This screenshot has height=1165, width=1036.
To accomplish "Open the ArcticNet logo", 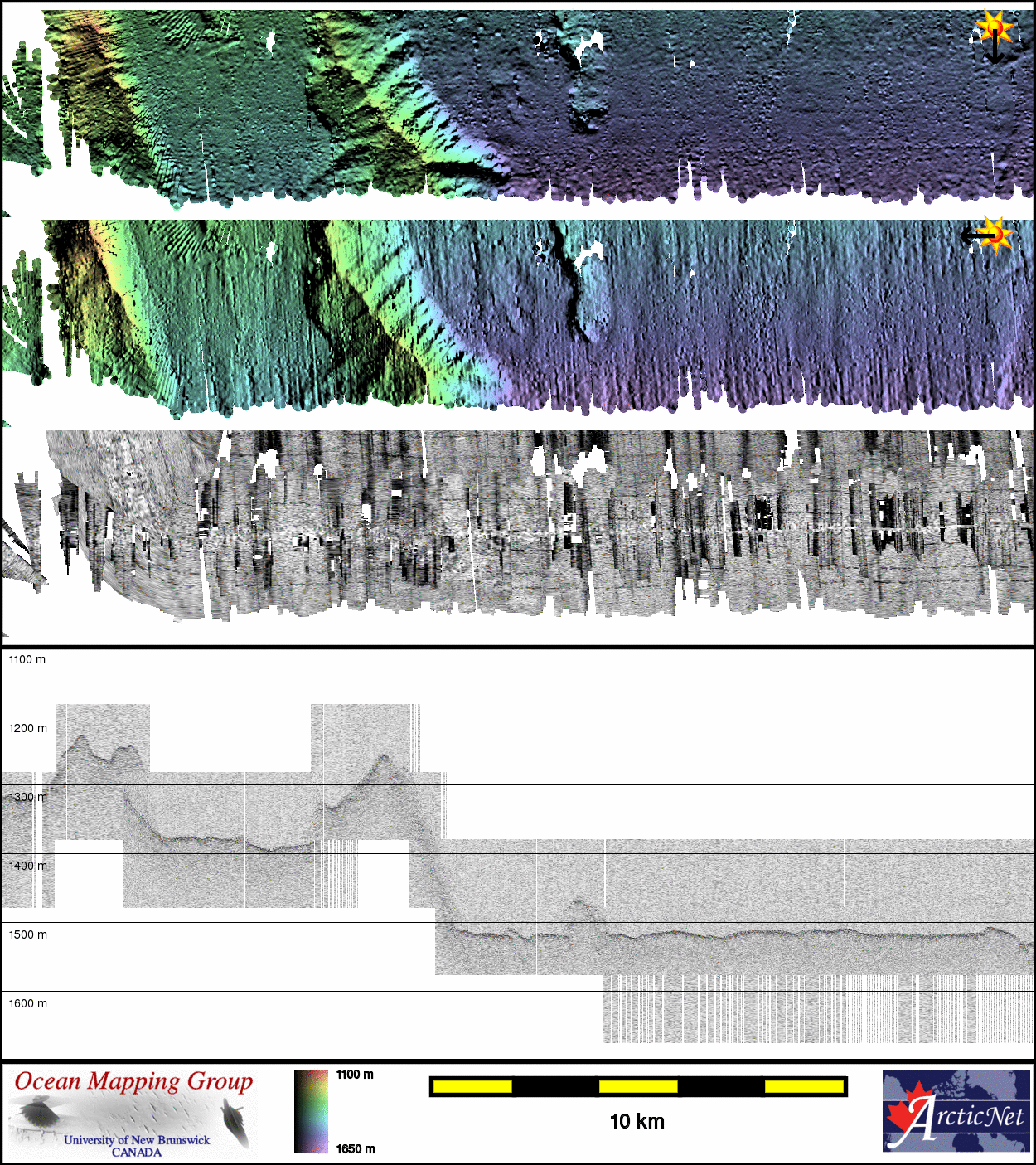I will coord(956,1111).
